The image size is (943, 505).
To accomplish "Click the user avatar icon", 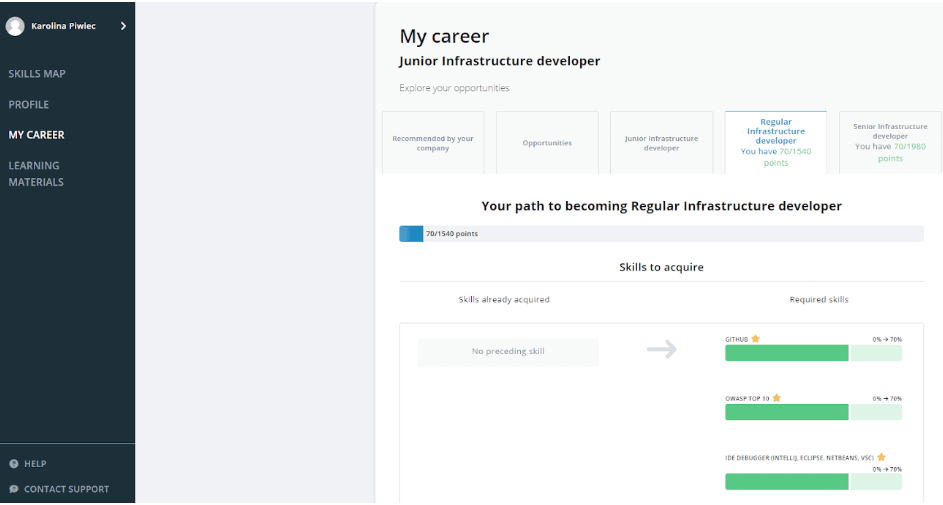I will pos(15,27).
